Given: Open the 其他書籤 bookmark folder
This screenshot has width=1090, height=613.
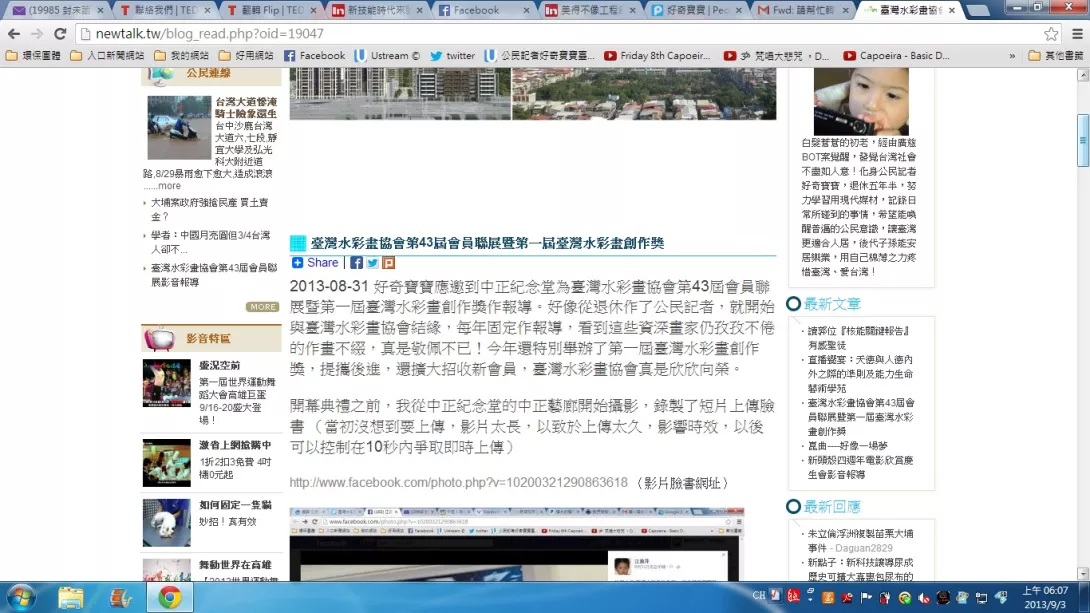Looking at the screenshot, I should (x=1056, y=56).
